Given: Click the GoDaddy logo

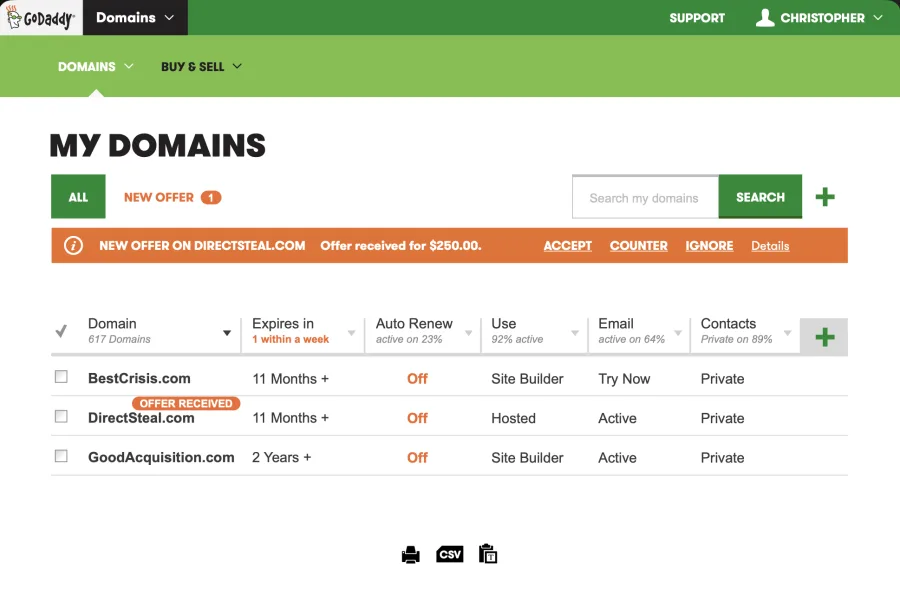Looking at the screenshot, I should [x=40, y=17].
